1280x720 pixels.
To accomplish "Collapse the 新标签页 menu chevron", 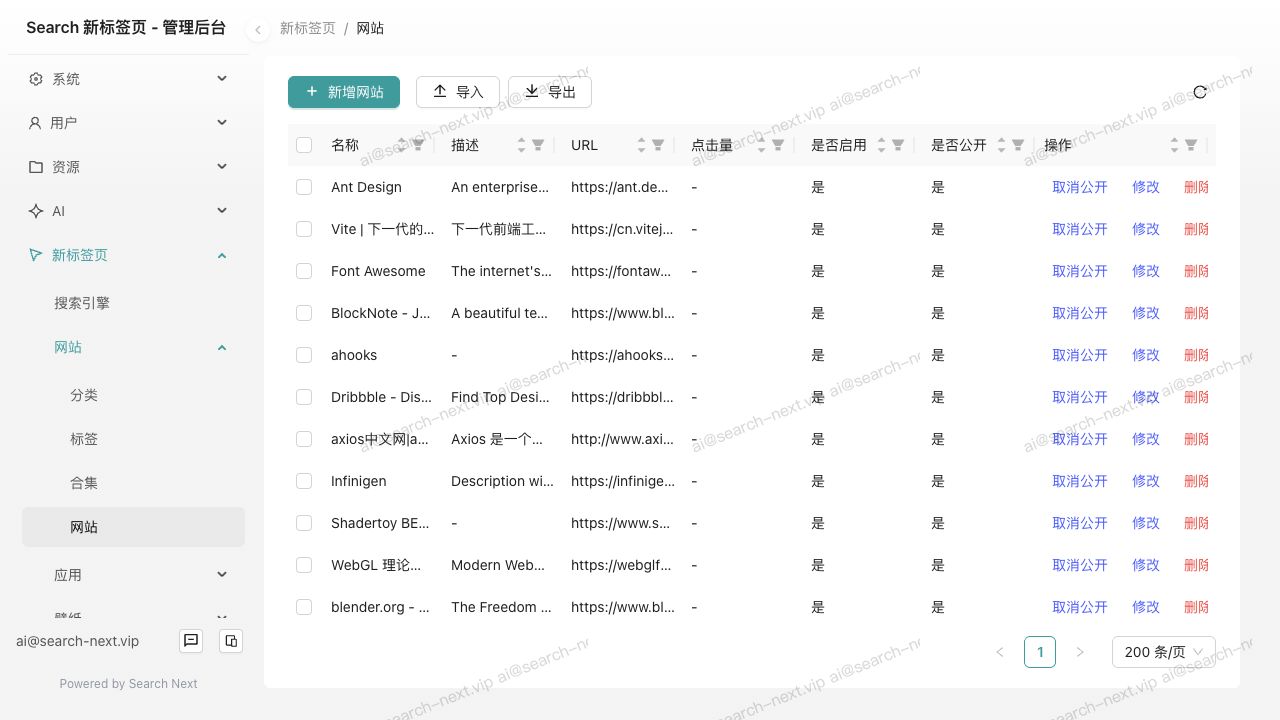I will pos(222,255).
